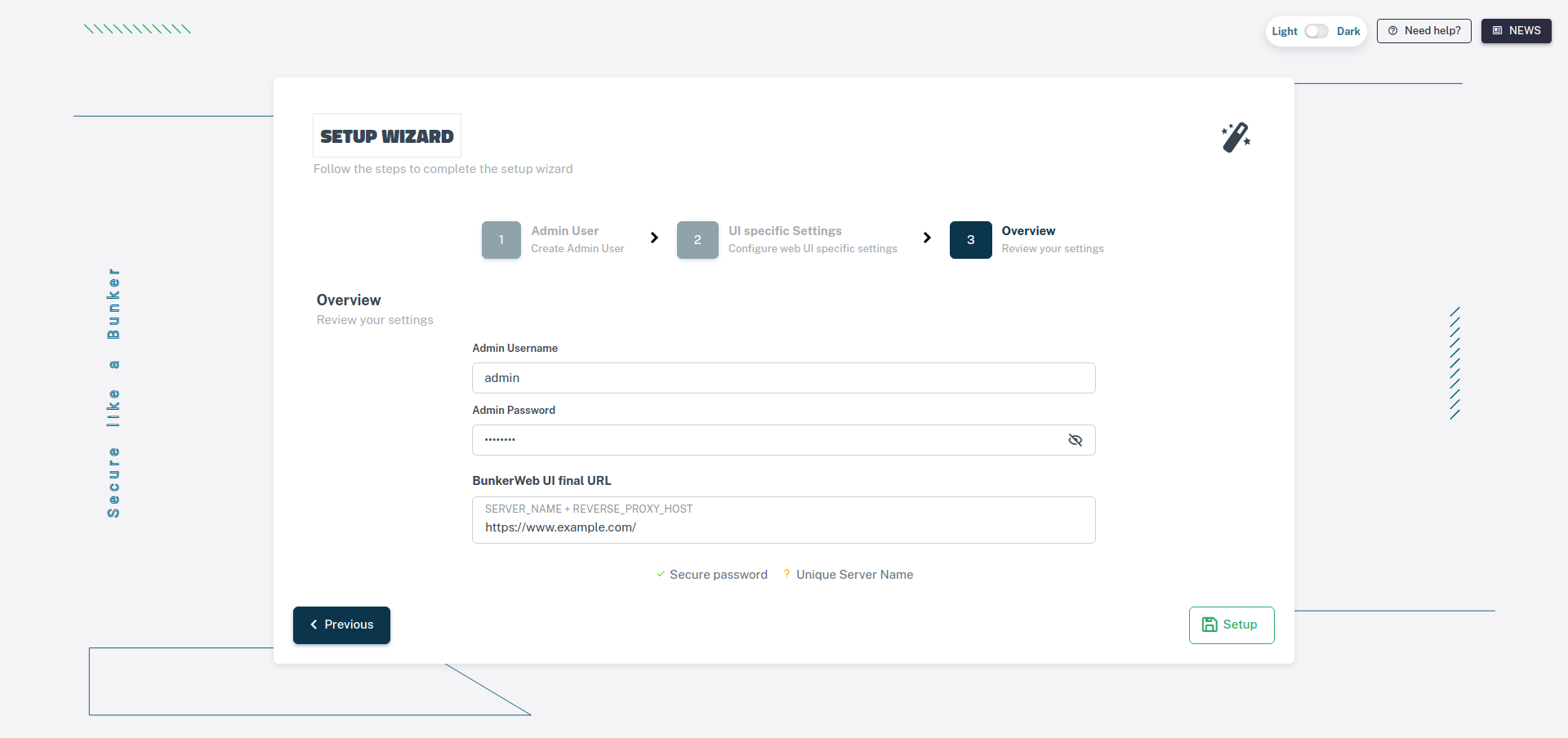This screenshot has height=738, width=1568.
Task: Click the Previous button
Action: pos(341,625)
